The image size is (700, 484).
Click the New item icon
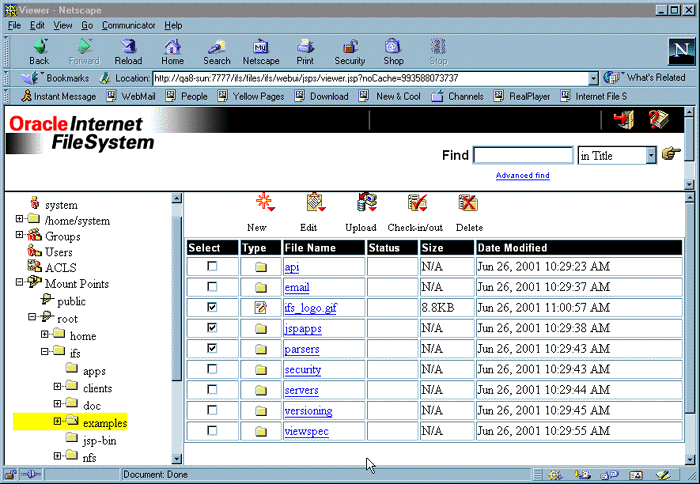point(264,202)
